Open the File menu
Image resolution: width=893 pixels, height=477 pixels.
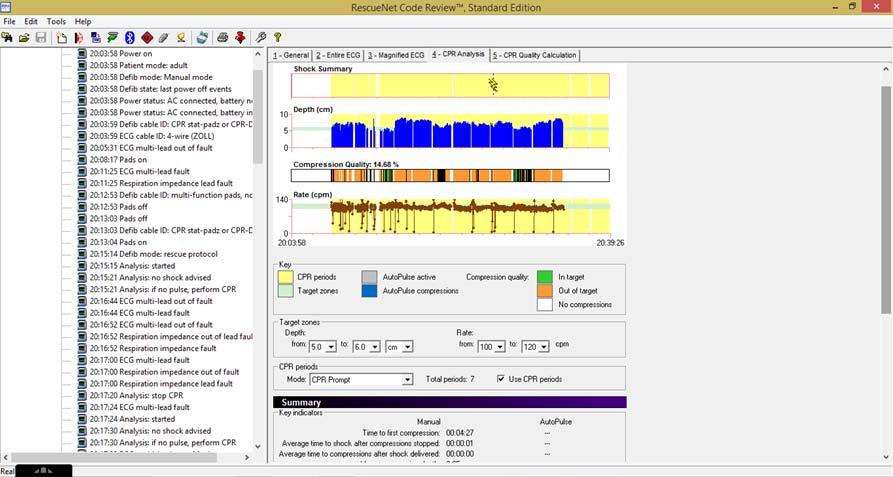tap(10, 21)
